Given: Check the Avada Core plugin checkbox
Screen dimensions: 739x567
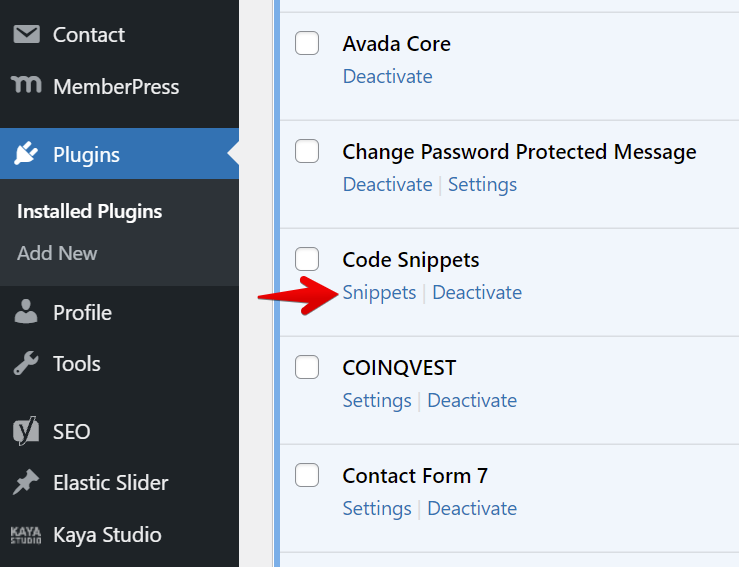Looking at the screenshot, I should (307, 43).
